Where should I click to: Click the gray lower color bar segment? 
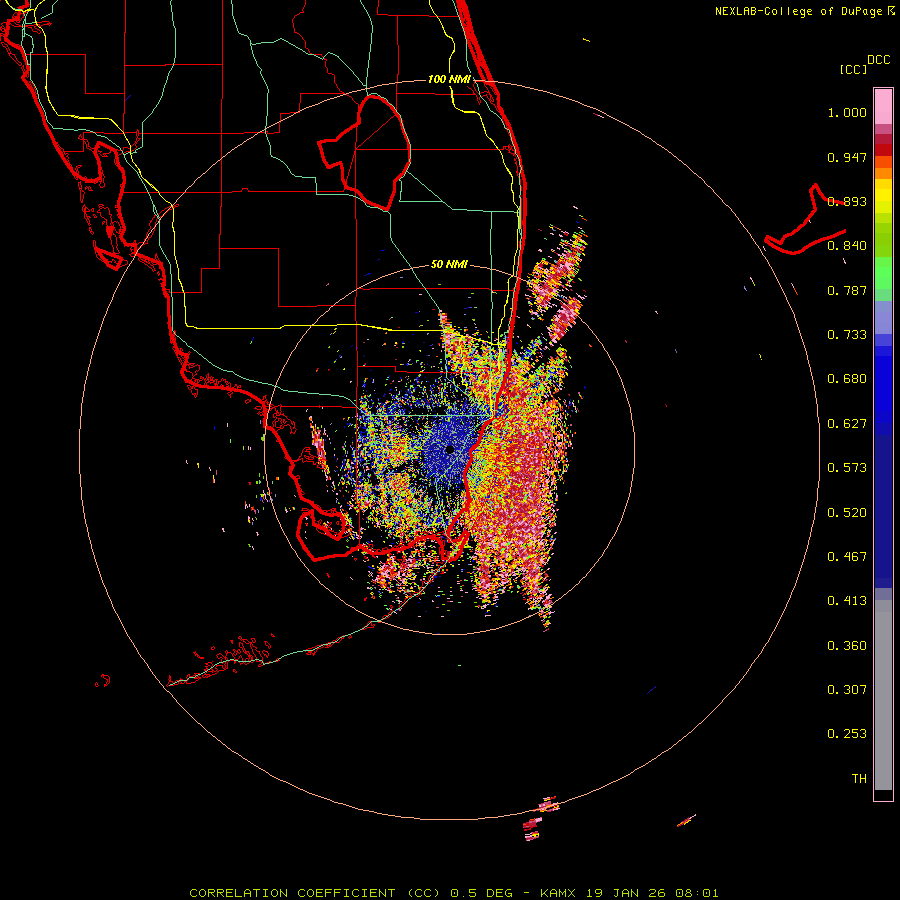[x=883, y=695]
